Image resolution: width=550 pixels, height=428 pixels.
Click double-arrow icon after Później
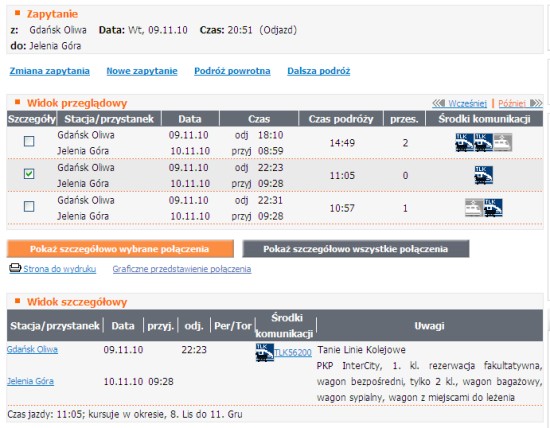click(x=536, y=103)
